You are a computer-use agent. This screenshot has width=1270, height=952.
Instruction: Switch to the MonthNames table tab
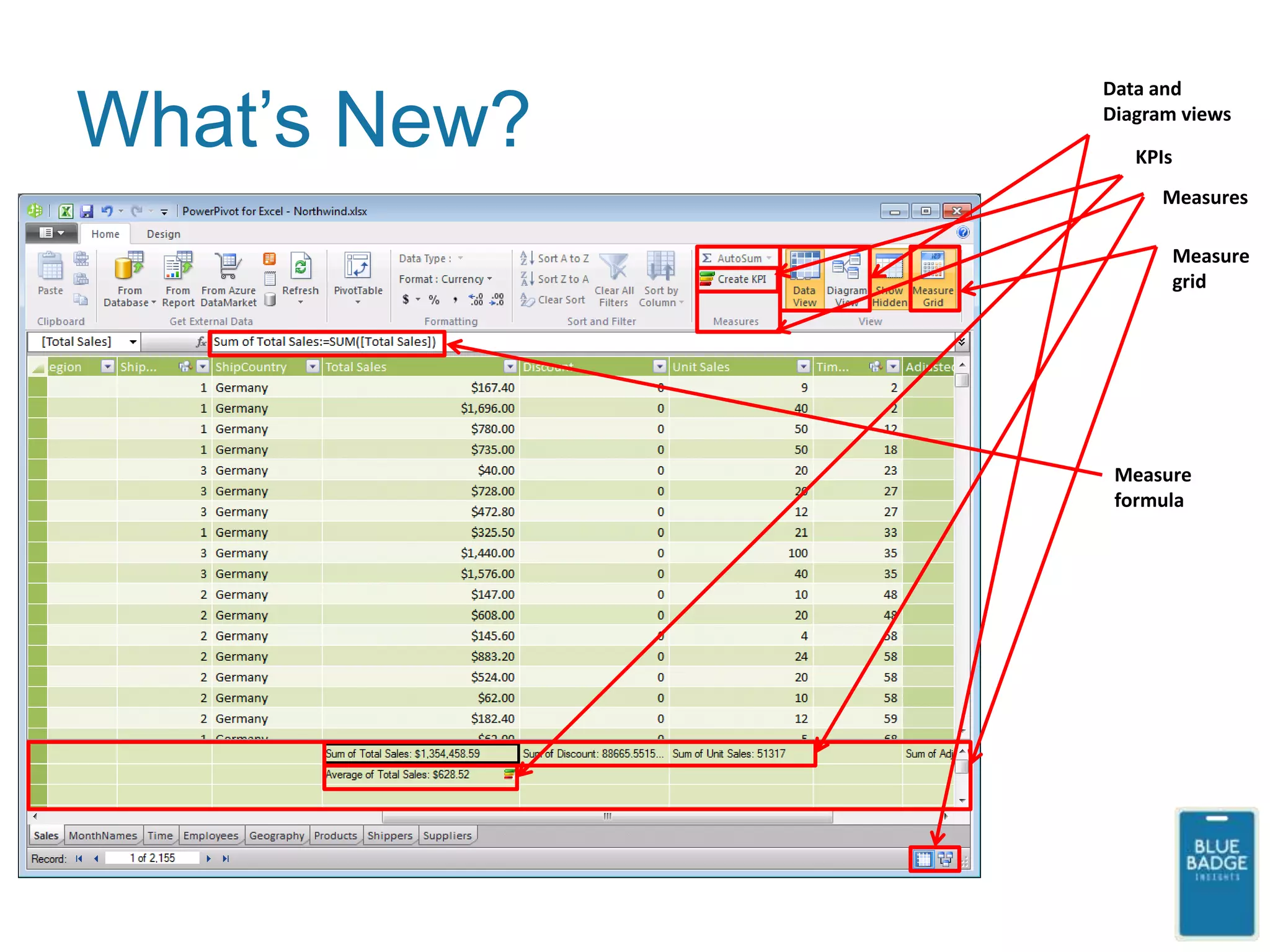103,835
